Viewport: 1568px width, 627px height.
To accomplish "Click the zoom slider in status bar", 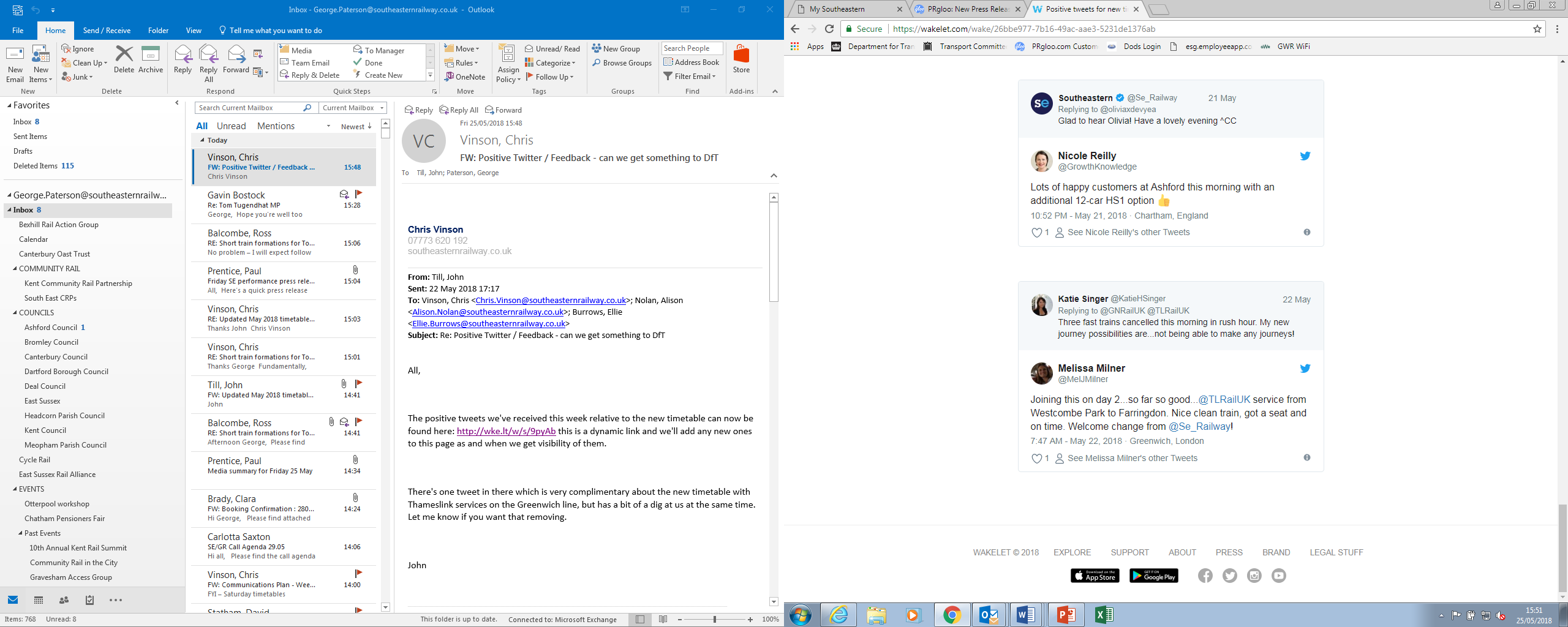I will click(x=714, y=620).
